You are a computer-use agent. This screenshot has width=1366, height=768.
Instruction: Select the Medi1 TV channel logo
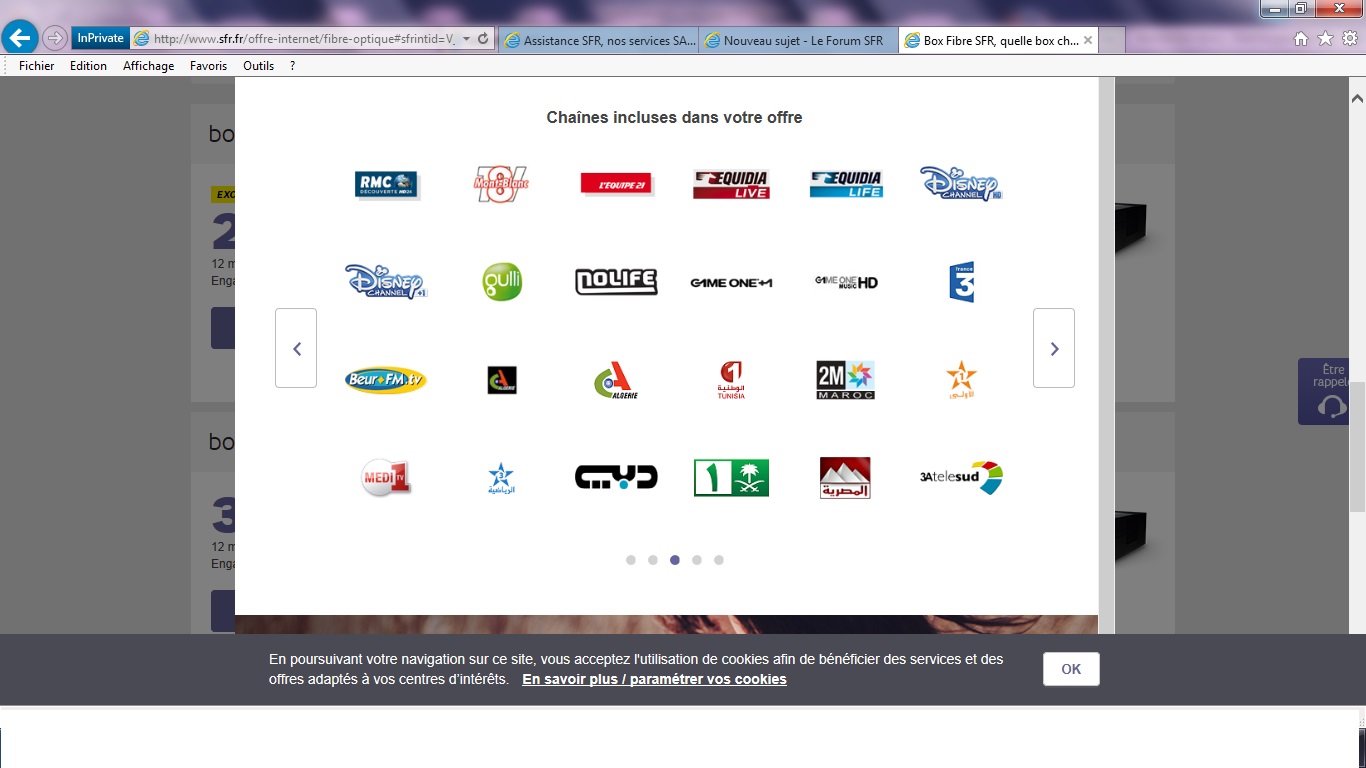tap(386, 478)
